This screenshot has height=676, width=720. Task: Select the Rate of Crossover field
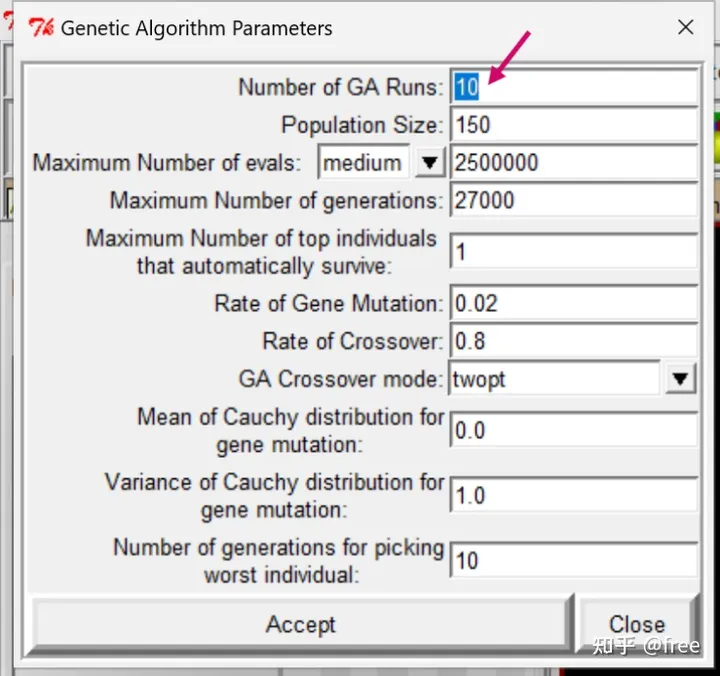(x=573, y=341)
